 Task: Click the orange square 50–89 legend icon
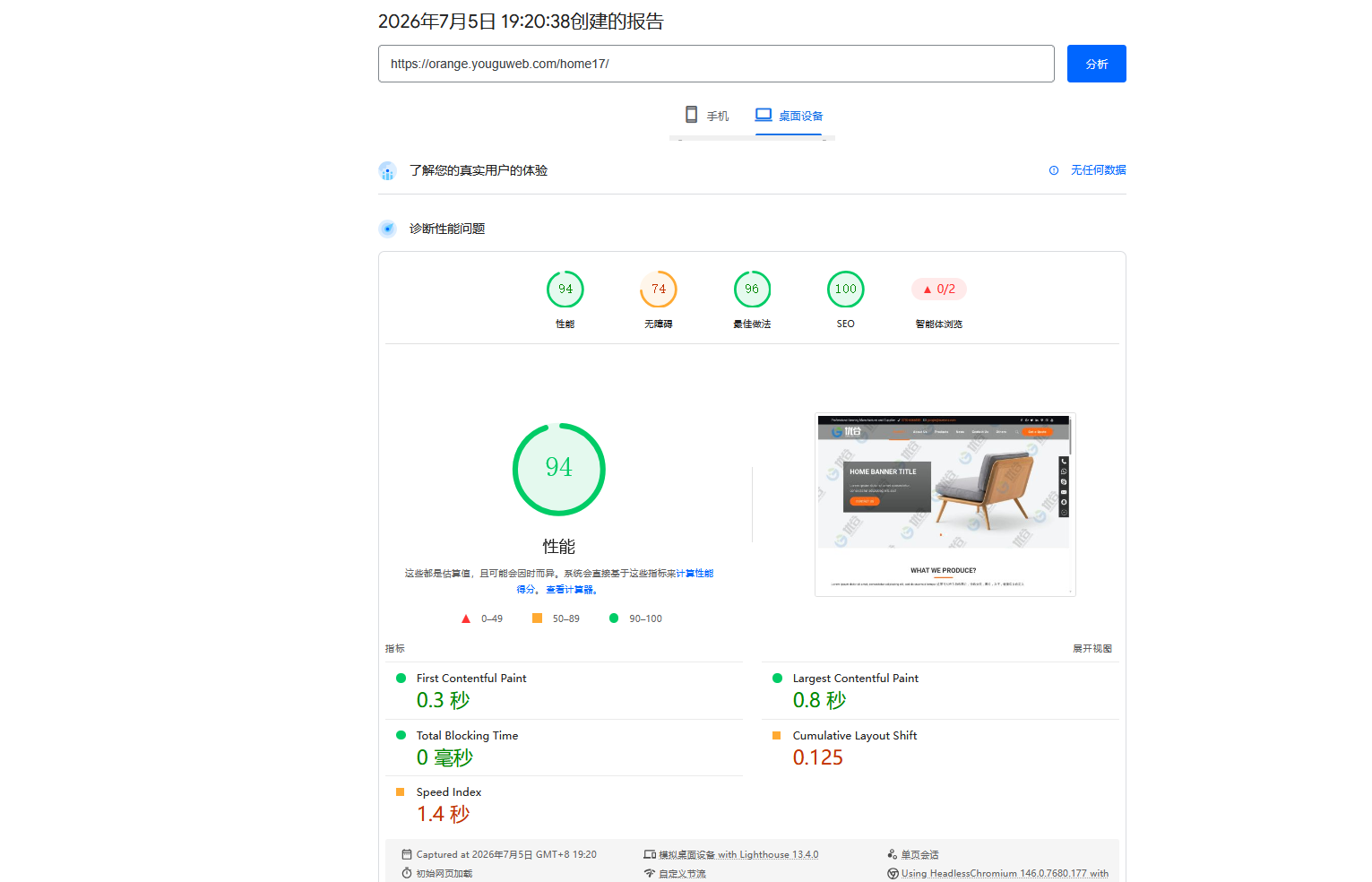pos(537,618)
